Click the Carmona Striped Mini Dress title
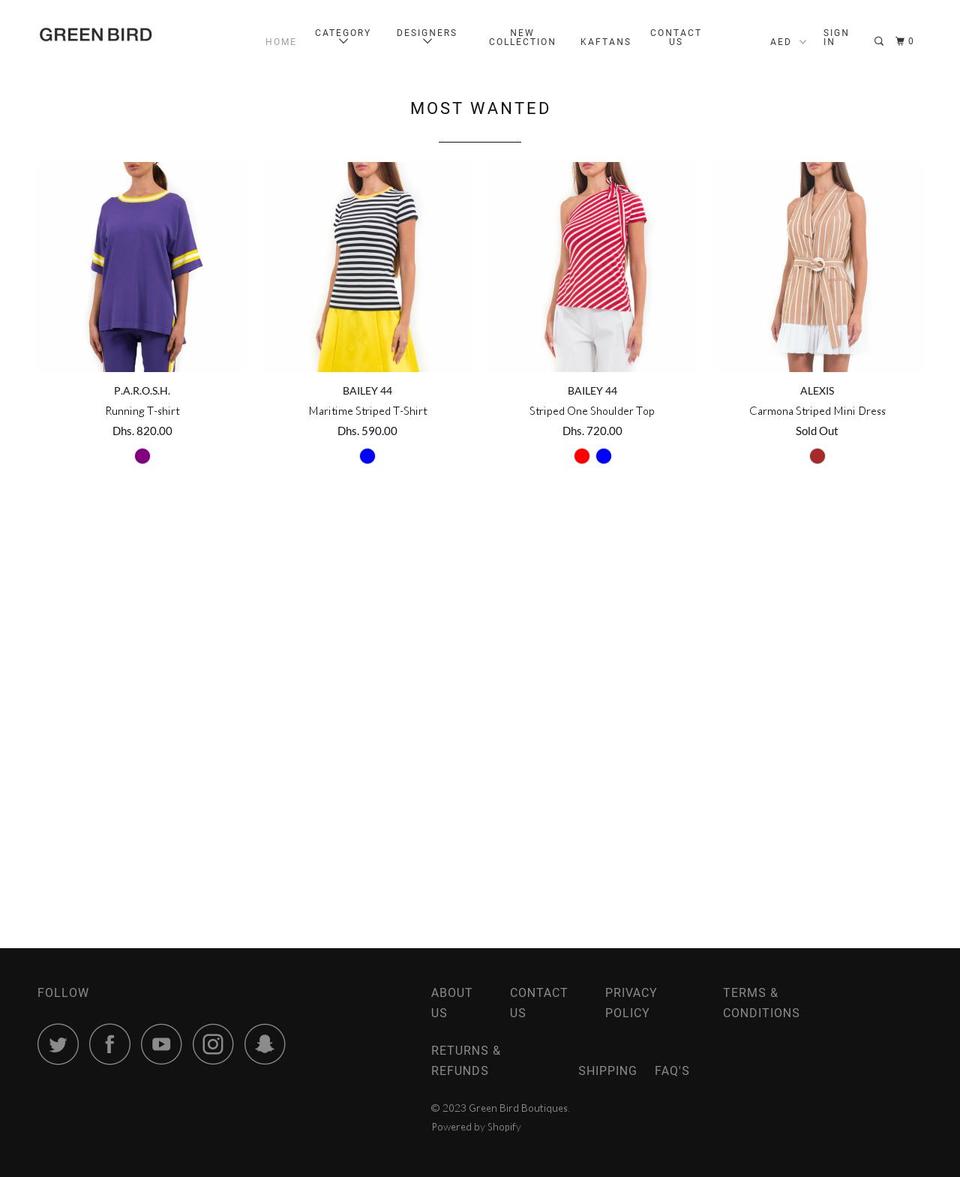The image size is (960, 1177). pos(817,411)
